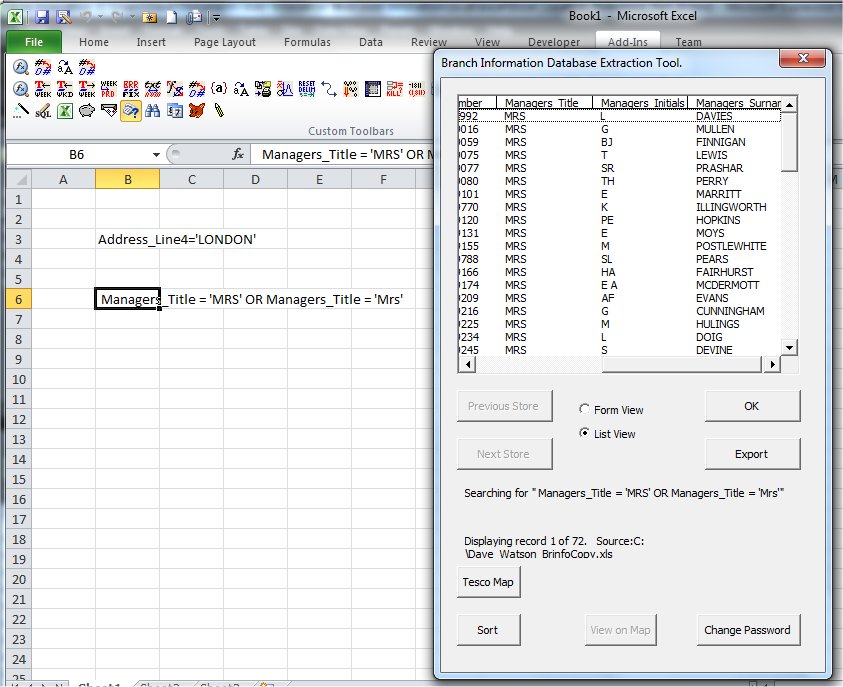843x687 pixels.
Task: Click the SQL toolbar icon
Action: pos(43,111)
